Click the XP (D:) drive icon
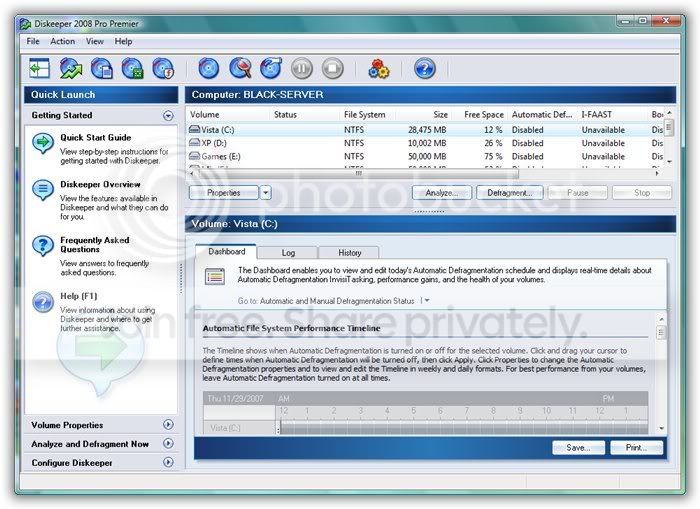 194,143
